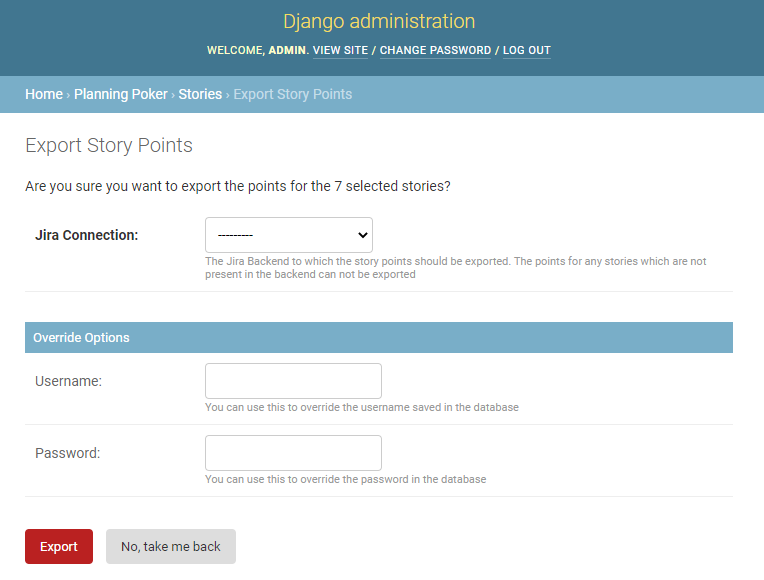Click the Username field label

[68, 381]
